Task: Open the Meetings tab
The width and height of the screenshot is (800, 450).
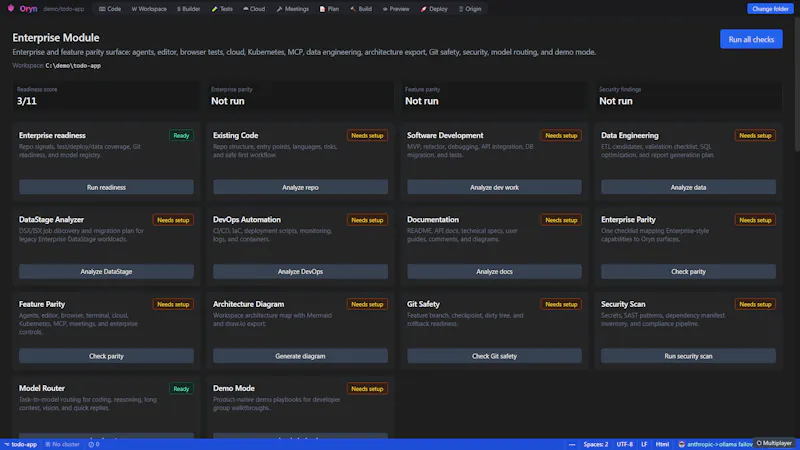Action: tap(293, 9)
